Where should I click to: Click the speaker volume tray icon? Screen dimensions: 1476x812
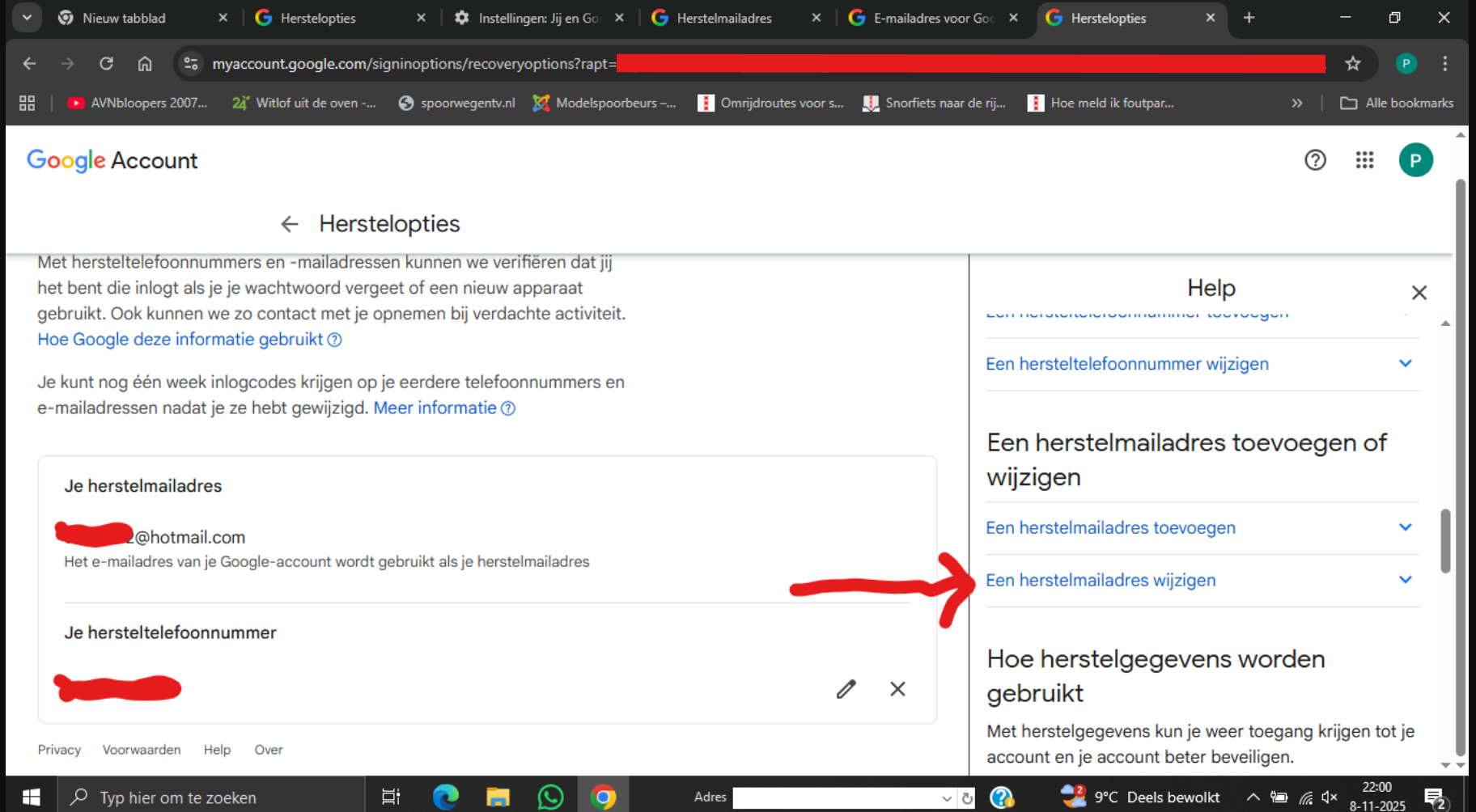tap(1330, 797)
